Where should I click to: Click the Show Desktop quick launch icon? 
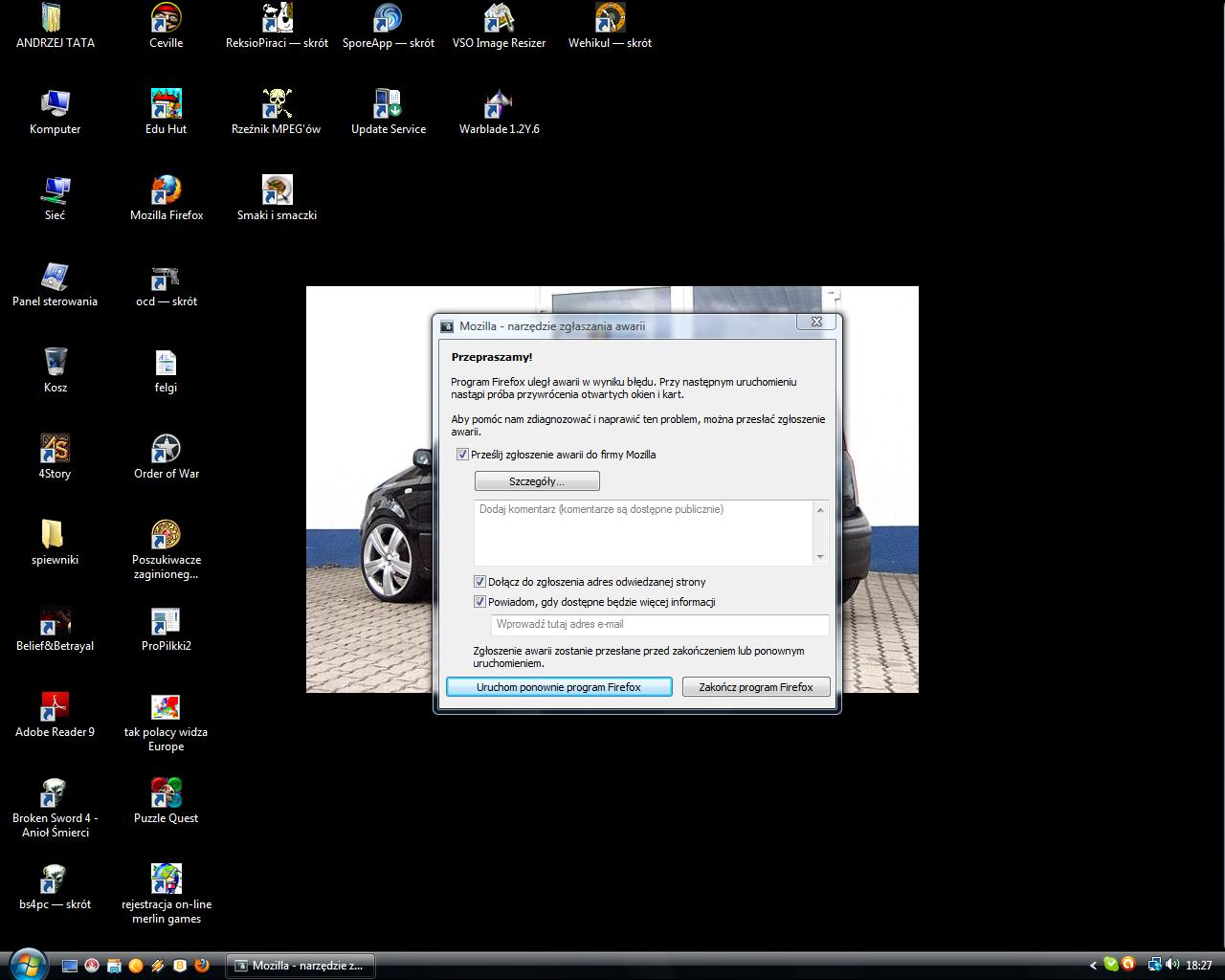(70, 966)
